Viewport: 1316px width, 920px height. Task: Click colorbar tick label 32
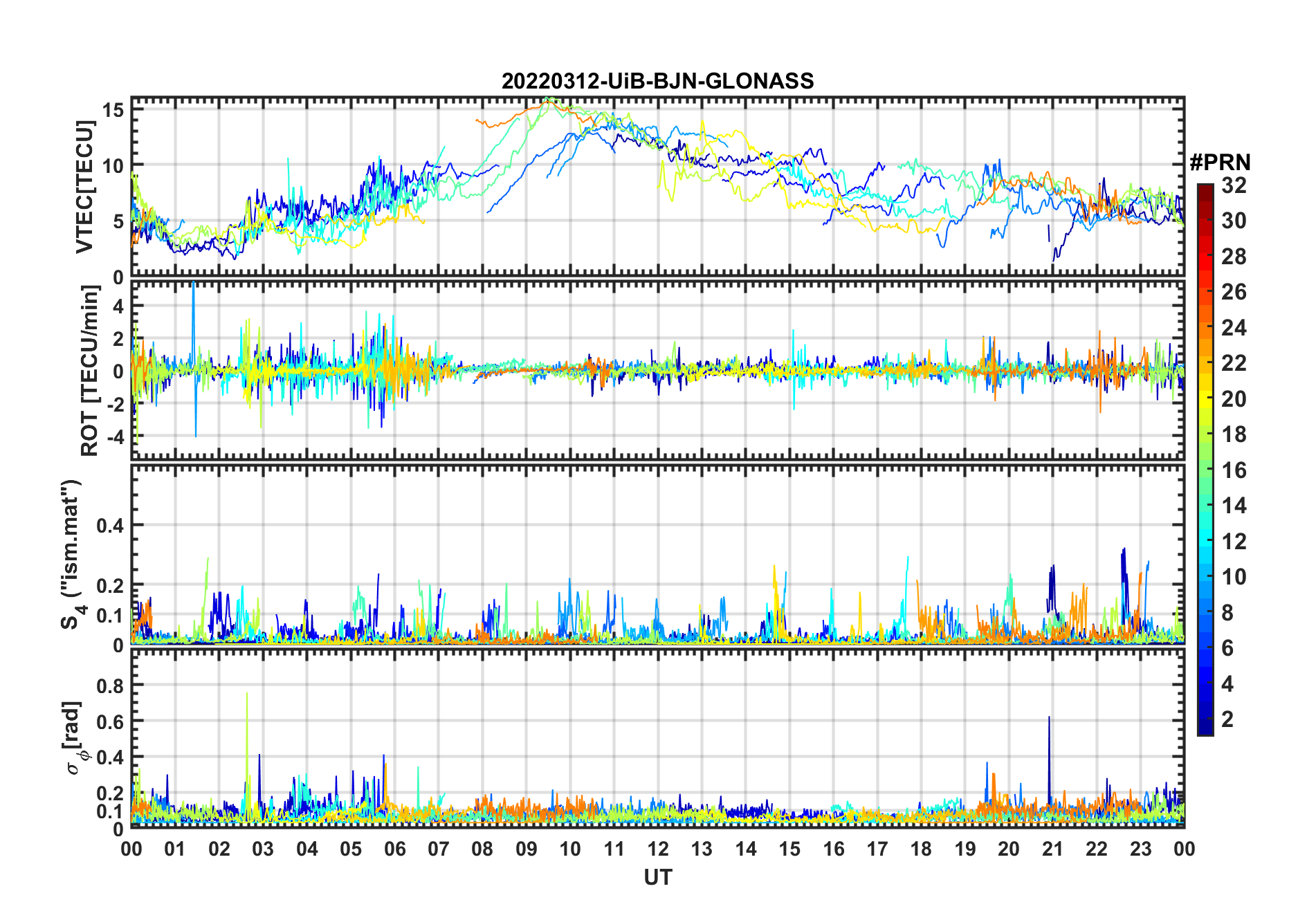(x=1234, y=185)
